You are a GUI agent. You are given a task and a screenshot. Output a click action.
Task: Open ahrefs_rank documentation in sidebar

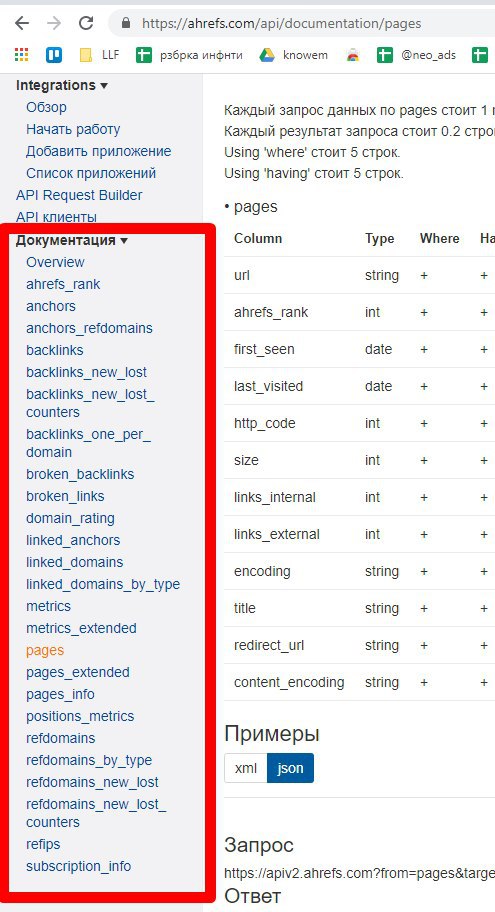click(x=63, y=284)
